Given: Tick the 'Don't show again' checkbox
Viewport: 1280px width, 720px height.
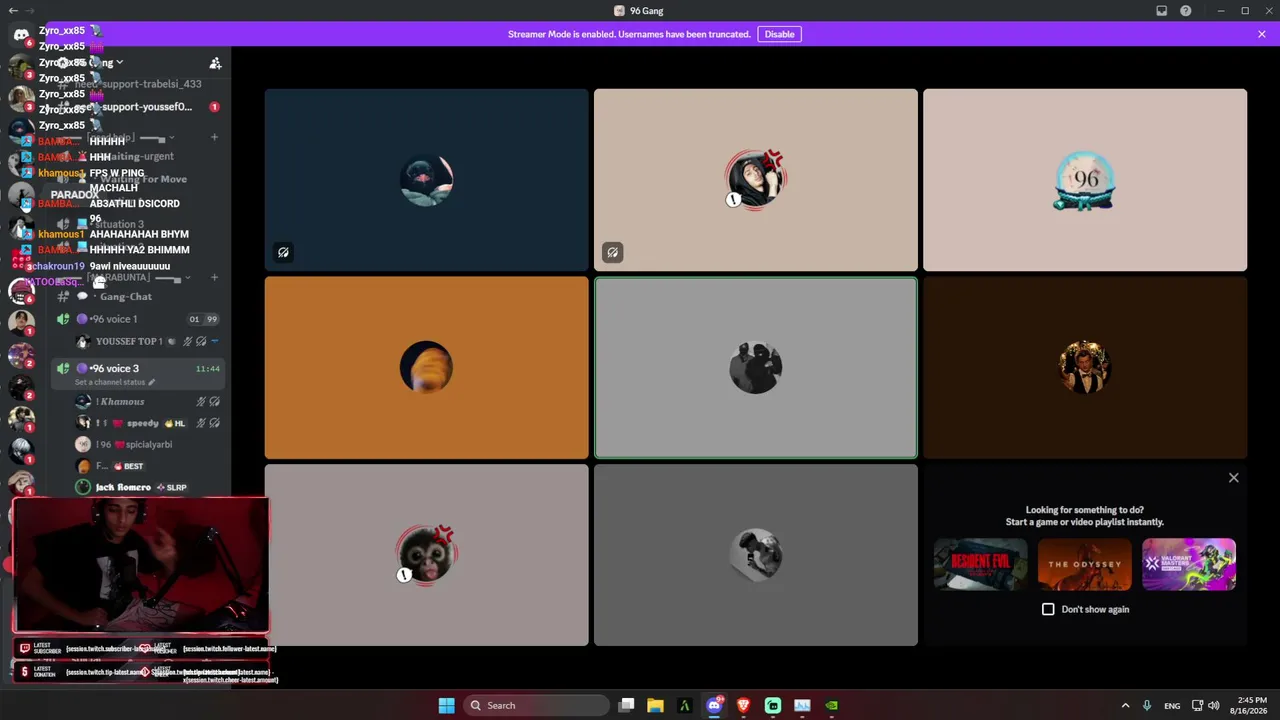Looking at the screenshot, I should pos(1048,609).
